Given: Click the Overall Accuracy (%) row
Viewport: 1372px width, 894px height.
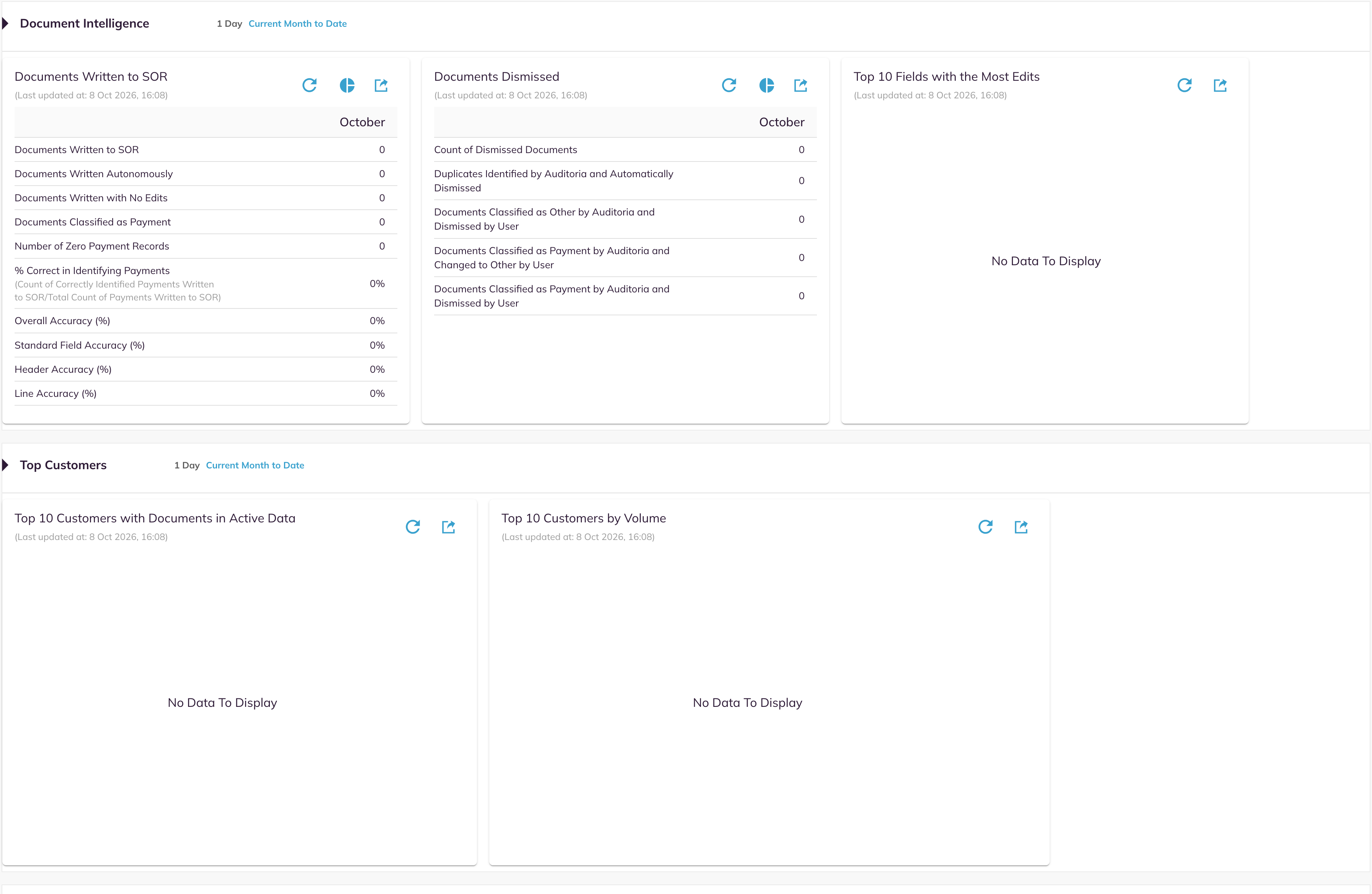Looking at the screenshot, I should point(206,321).
